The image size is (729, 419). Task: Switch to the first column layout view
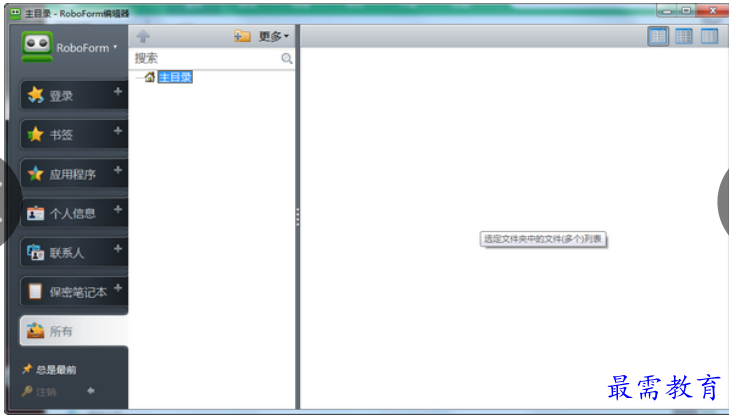[658, 36]
